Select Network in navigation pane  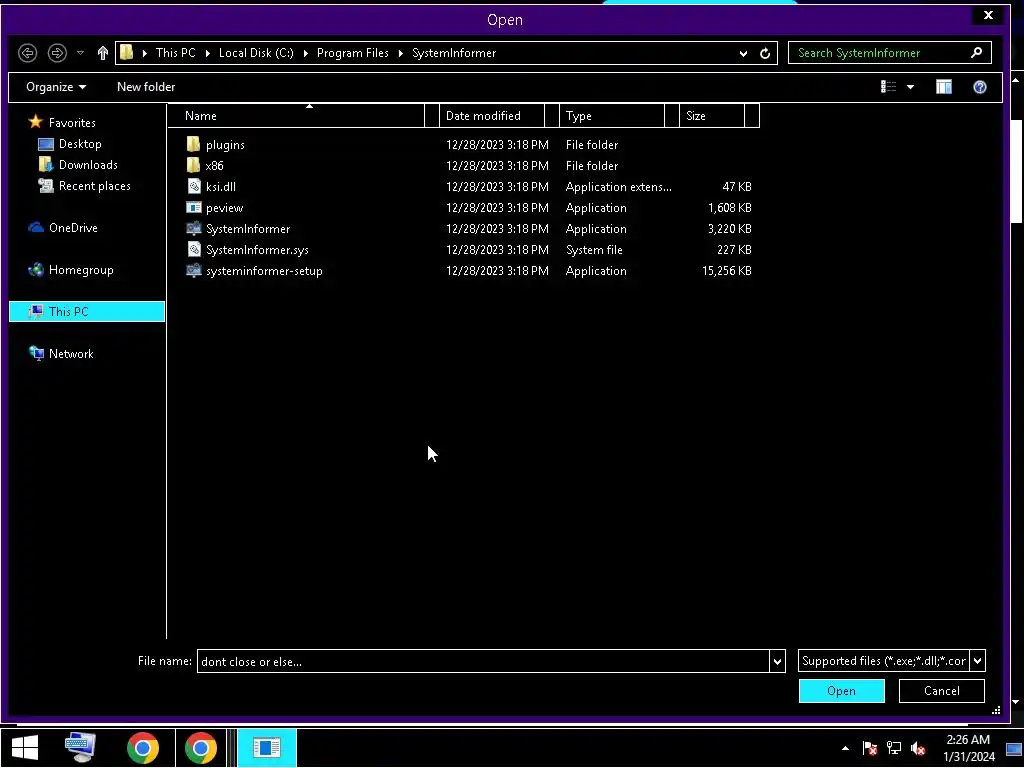click(x=71, y=354)
